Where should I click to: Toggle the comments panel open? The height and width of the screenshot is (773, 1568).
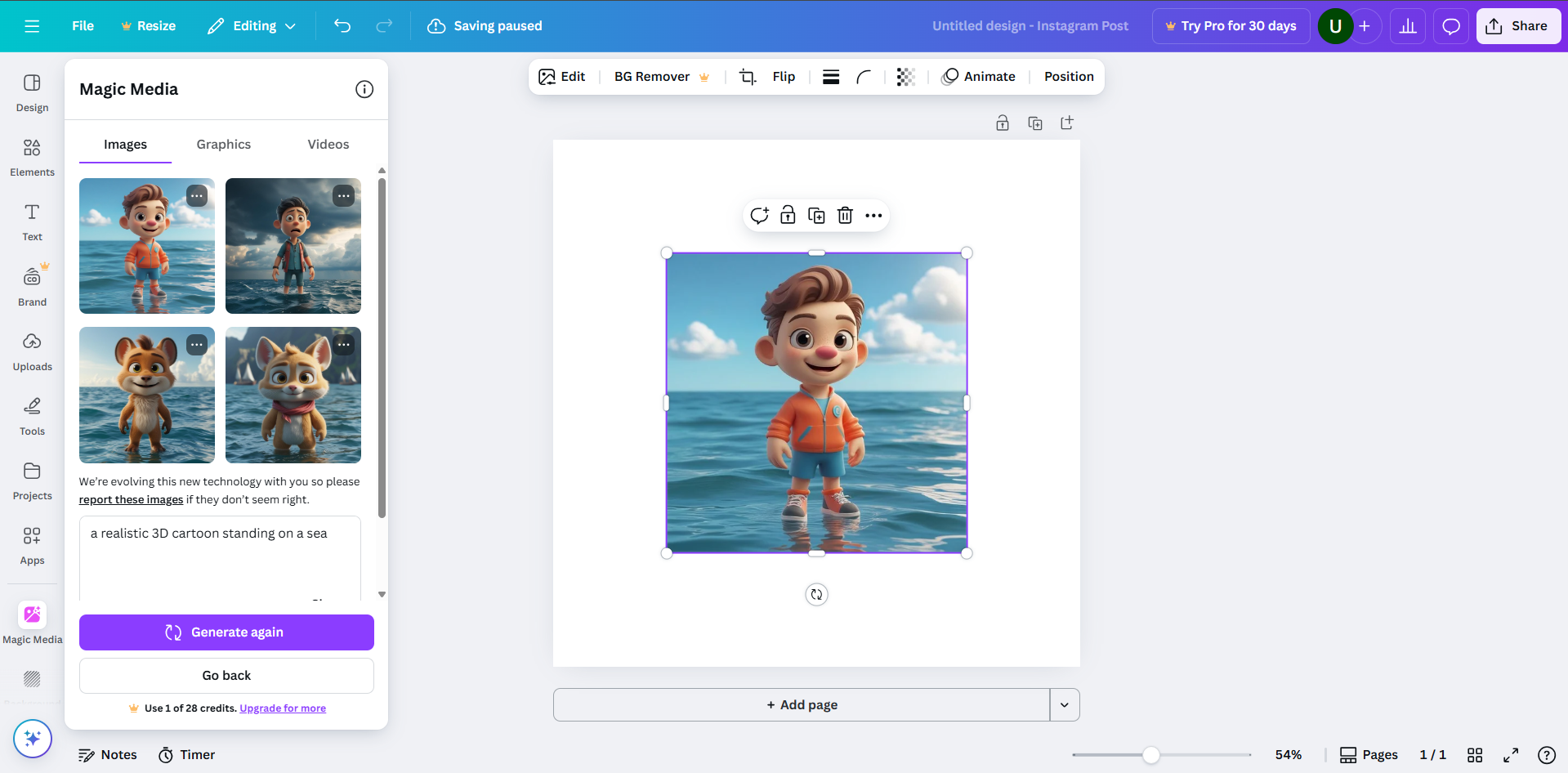pos(1450,25)
